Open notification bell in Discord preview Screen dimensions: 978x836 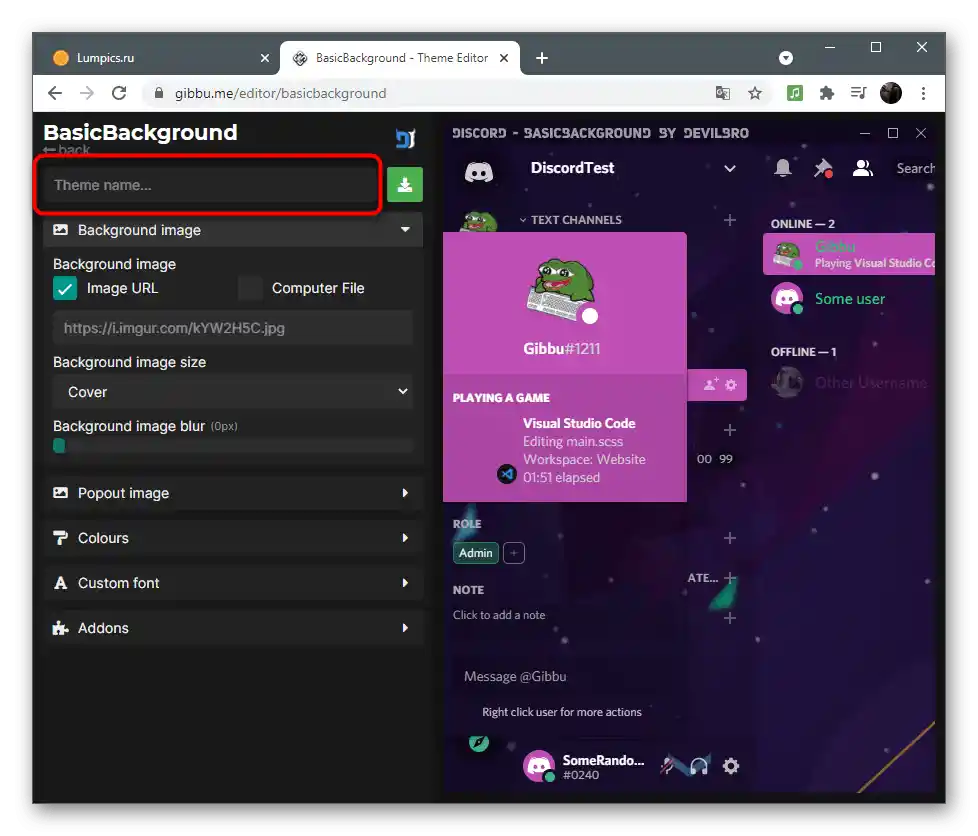pyautogui.click(x=783, y=168)
